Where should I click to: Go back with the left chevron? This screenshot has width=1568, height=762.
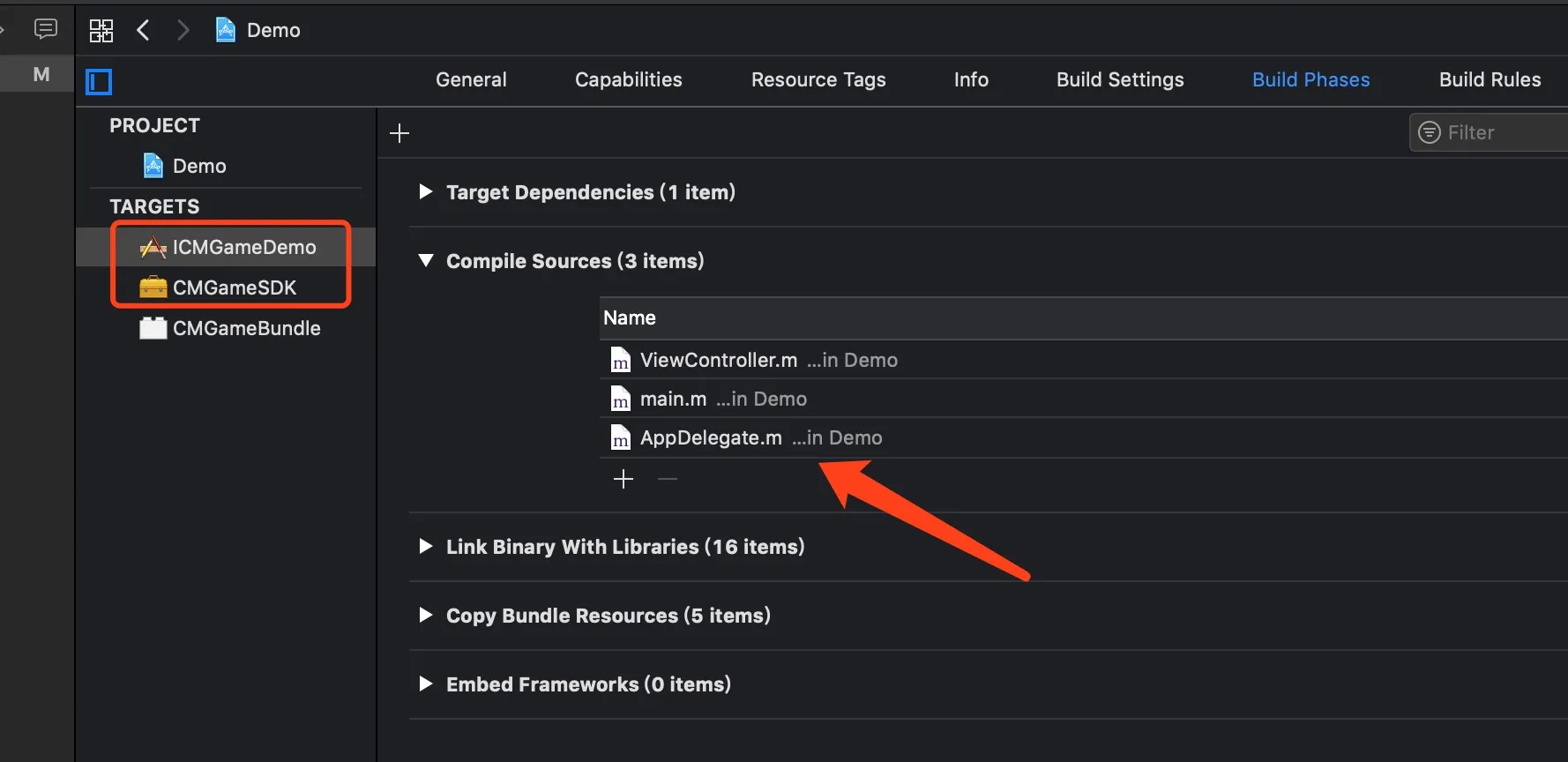point(143,30)
